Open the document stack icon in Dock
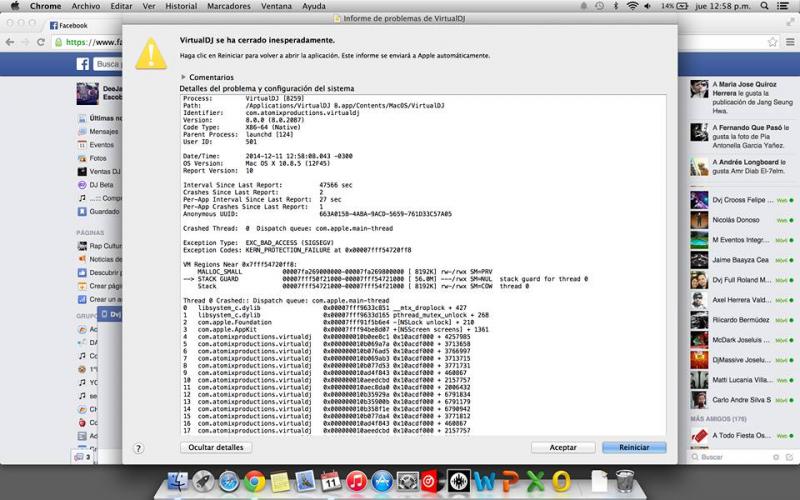Viewport: 800px width, 500px height. point(599,481)
